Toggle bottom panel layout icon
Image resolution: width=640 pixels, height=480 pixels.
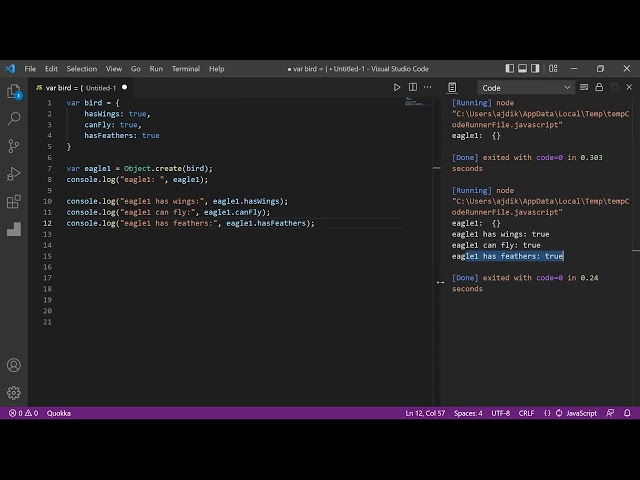coord(522,69)
